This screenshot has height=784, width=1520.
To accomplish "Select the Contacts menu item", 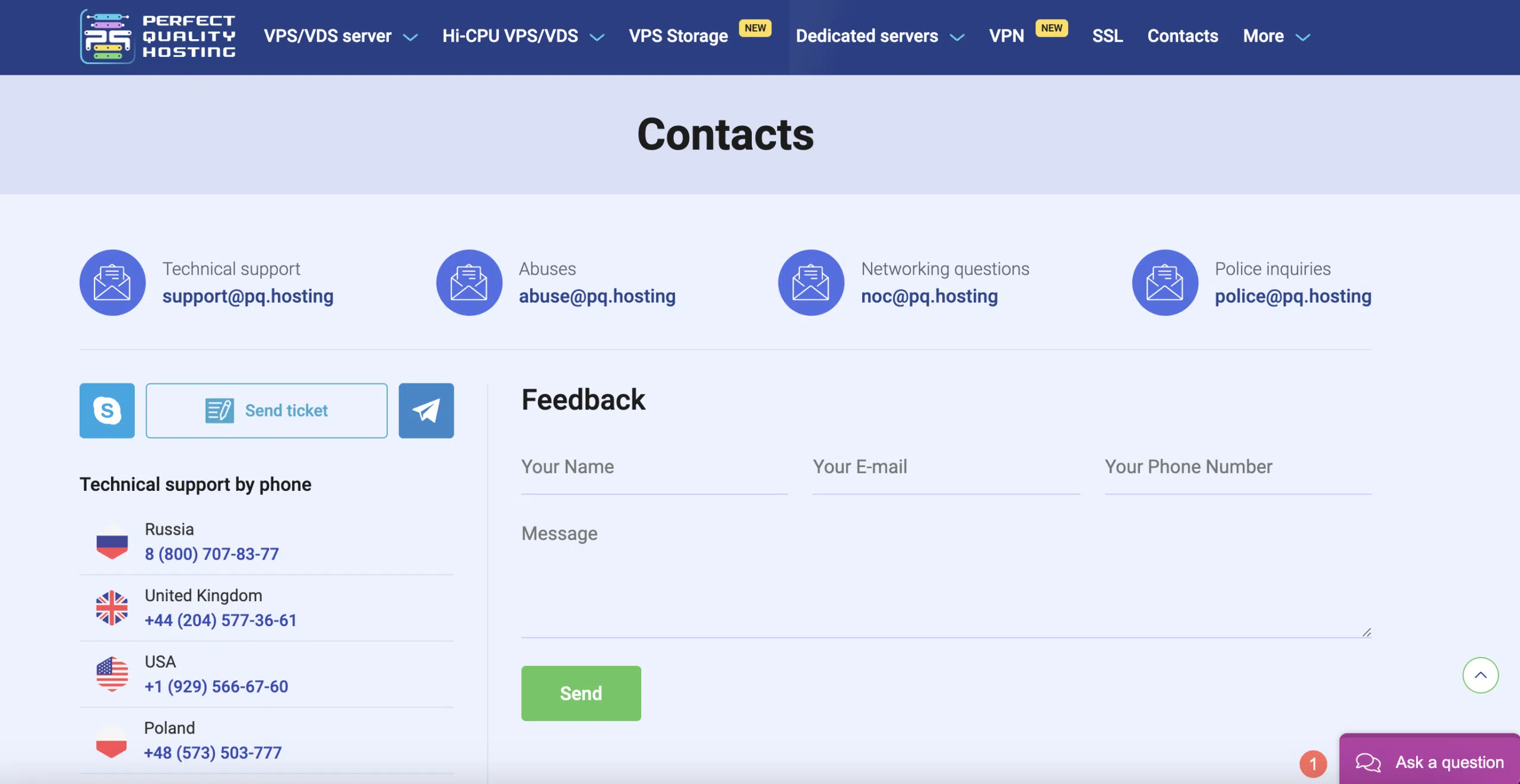I will point(1182,35).
